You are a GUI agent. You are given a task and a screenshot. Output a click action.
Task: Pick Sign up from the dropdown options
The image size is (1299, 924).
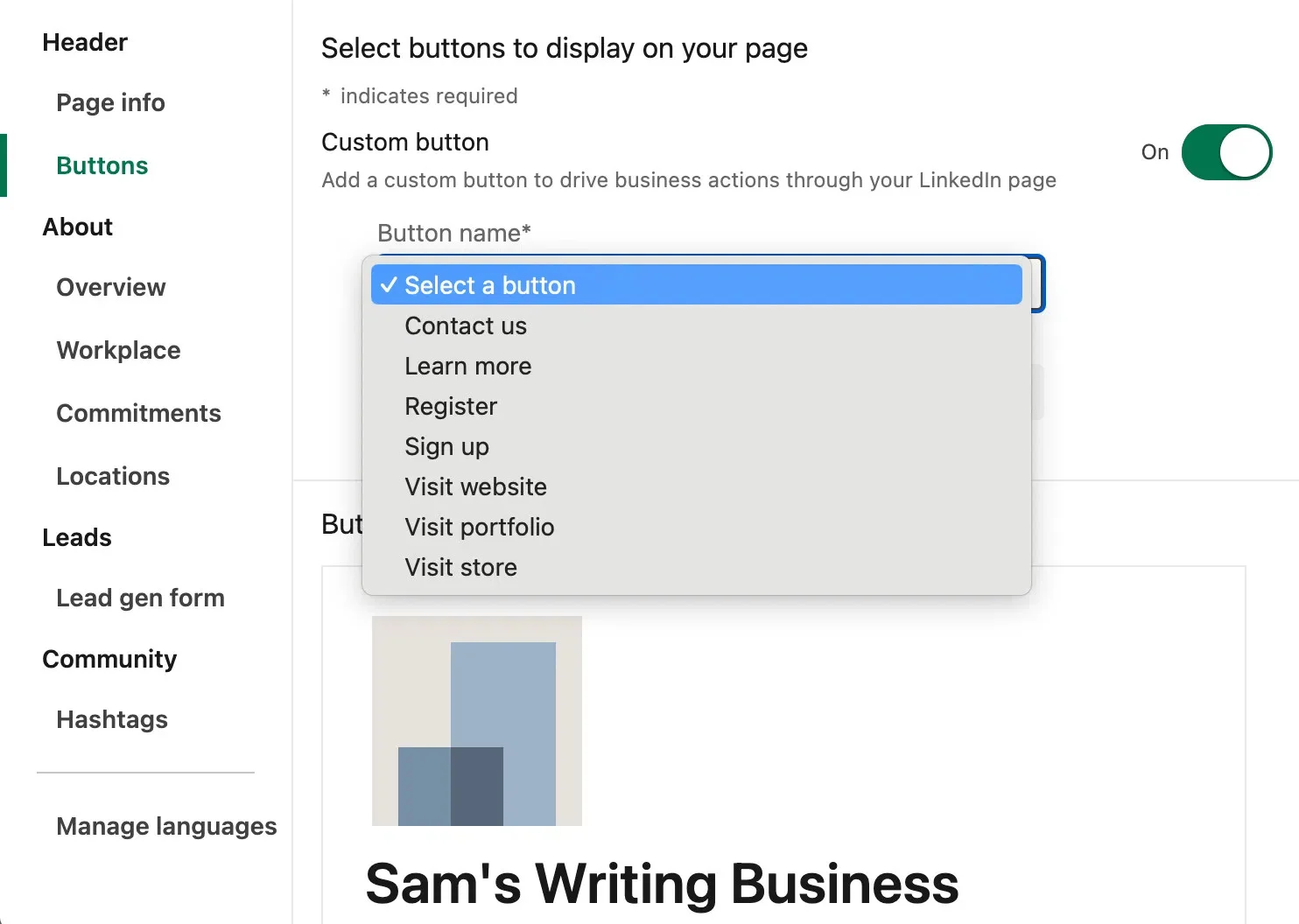[446, 446]
